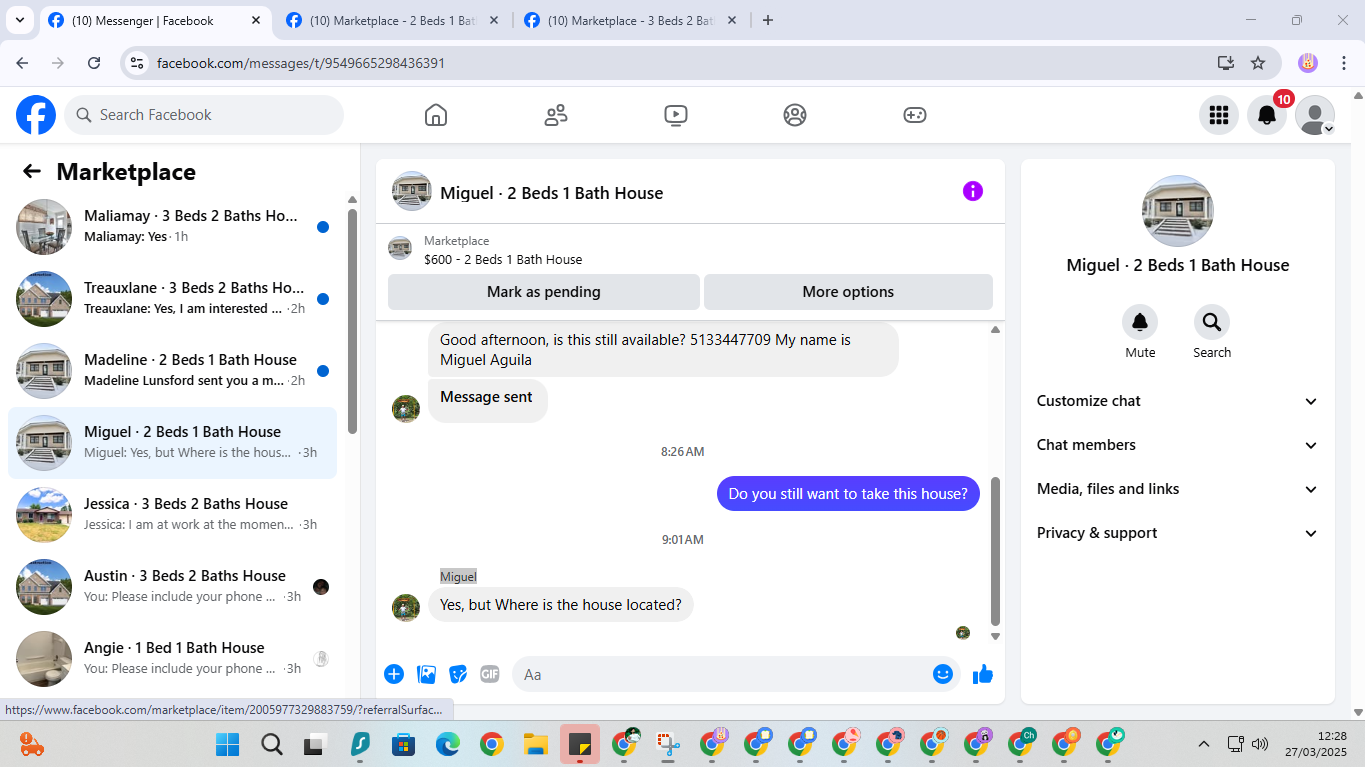Open Windows taskbar search

pos(272,744)
